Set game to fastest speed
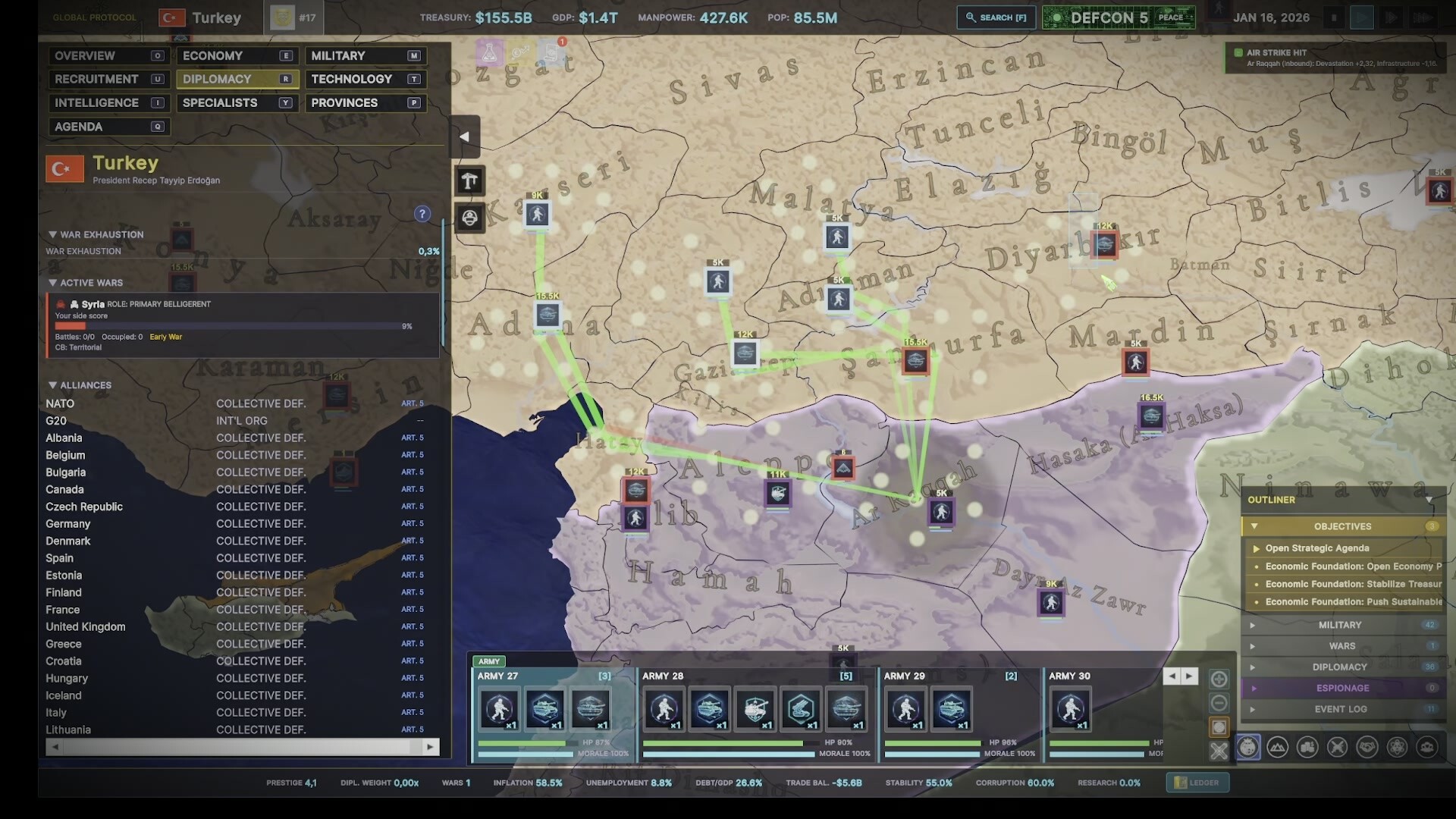1456x819 pixels. tap(1422, 17)
